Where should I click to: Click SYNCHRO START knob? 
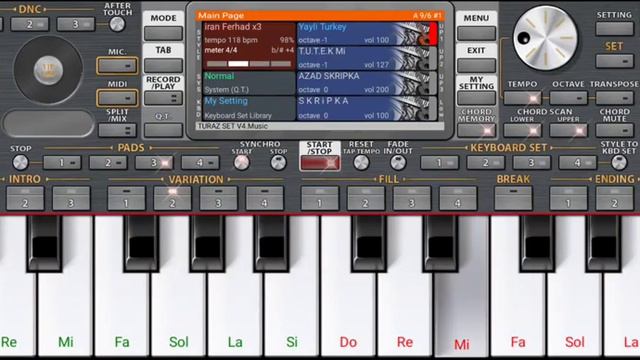[242, 162]
